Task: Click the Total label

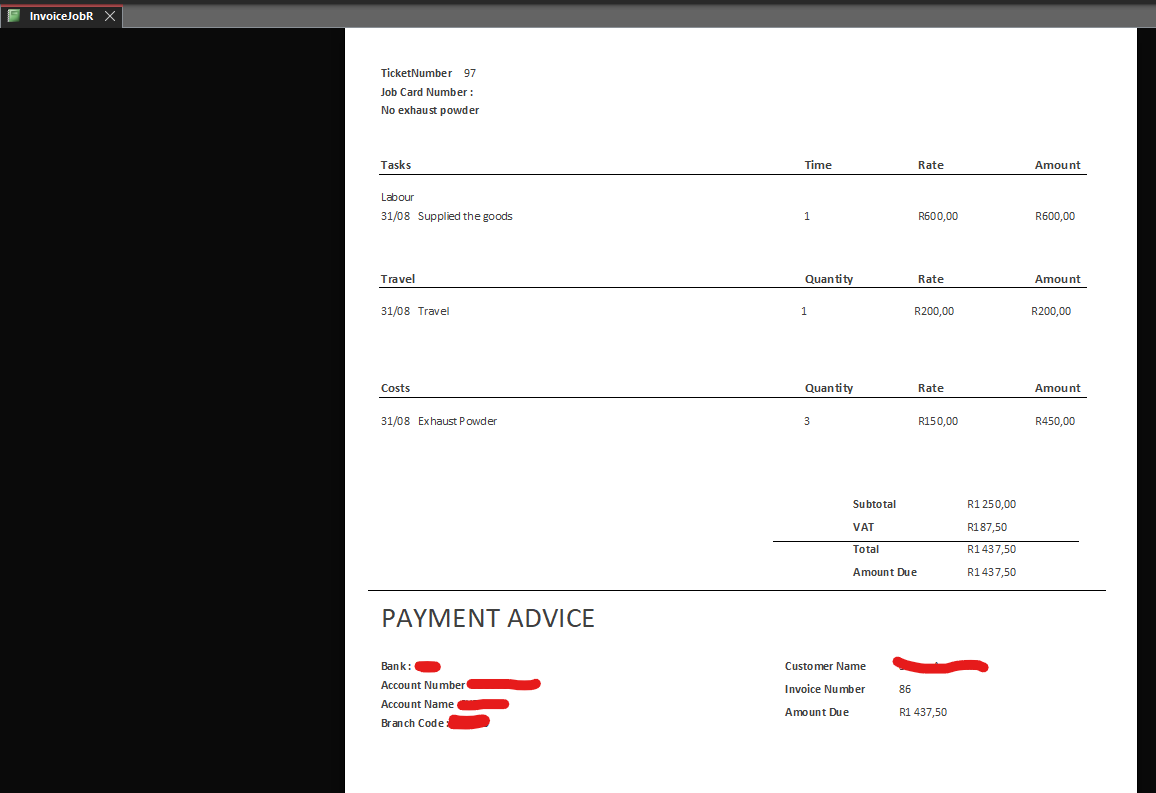Action: click(866, 549)
